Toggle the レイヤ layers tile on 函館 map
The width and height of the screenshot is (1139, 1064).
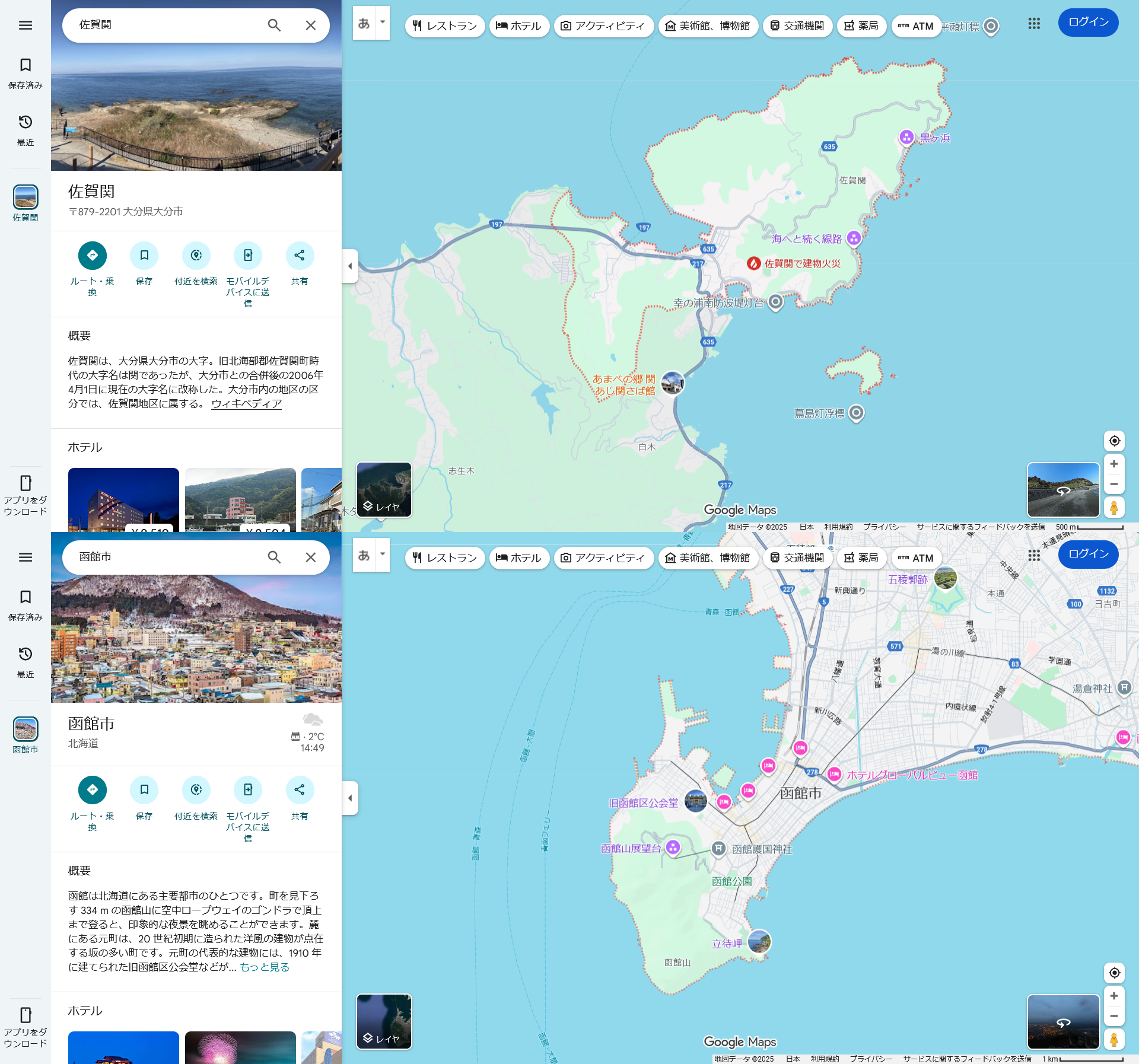click(x=384, y=1021)
